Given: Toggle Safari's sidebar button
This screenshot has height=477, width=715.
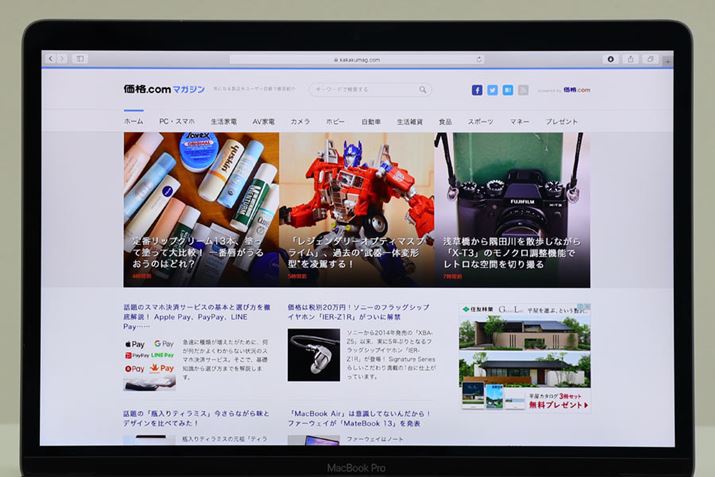Looking at the screenshot, I should pos(80,59).
